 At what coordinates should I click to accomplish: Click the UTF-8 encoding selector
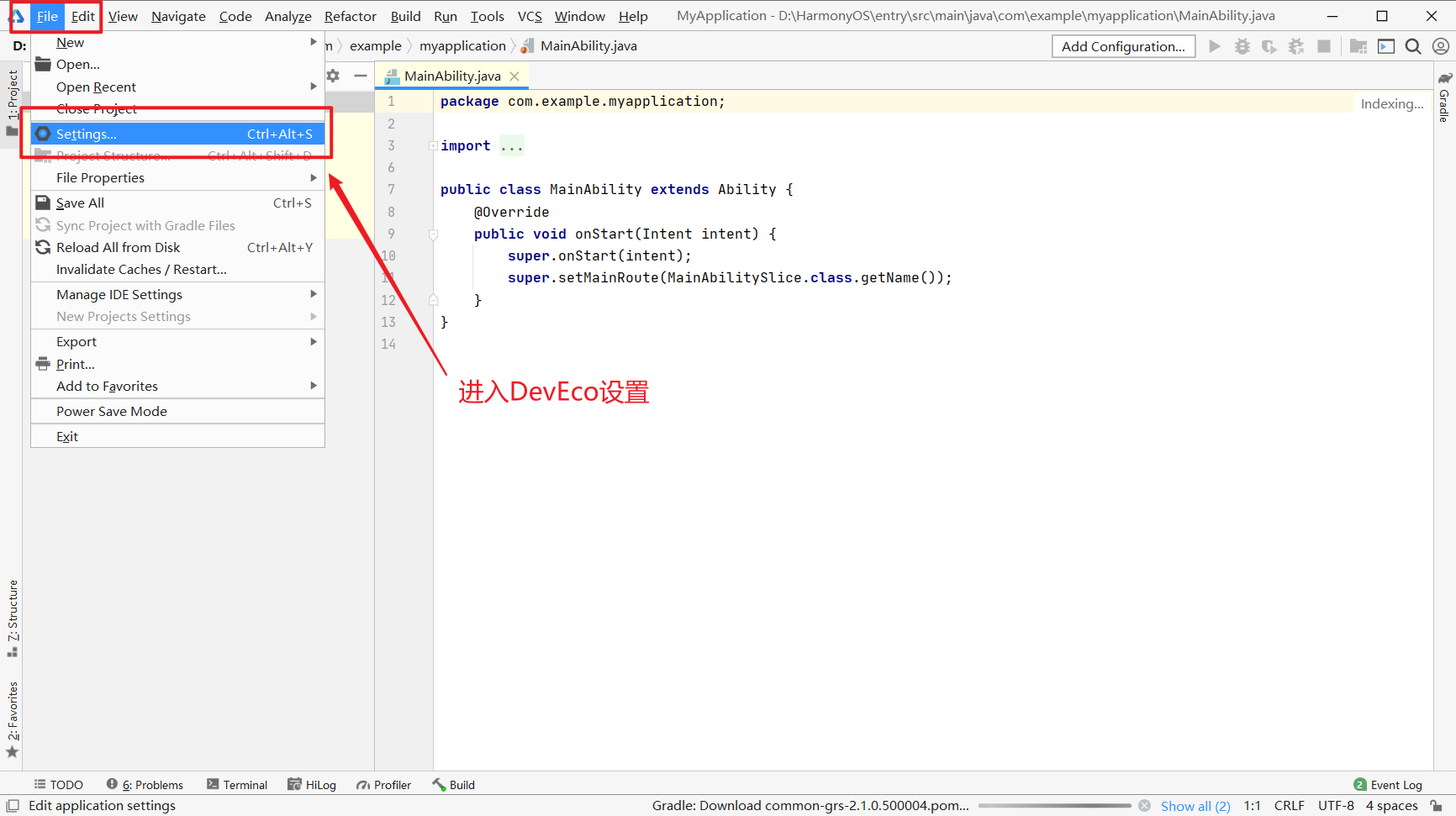[x=1336, y=805]
